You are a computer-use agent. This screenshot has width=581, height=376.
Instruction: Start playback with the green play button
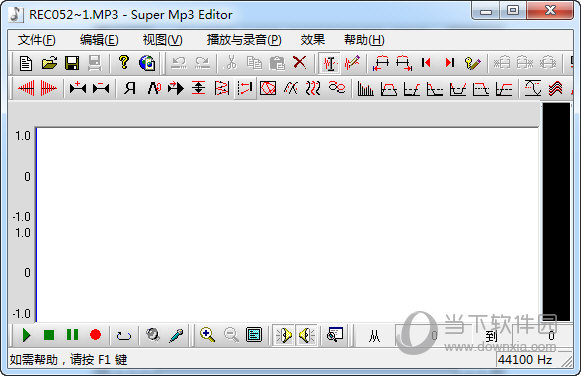(26, 335)
